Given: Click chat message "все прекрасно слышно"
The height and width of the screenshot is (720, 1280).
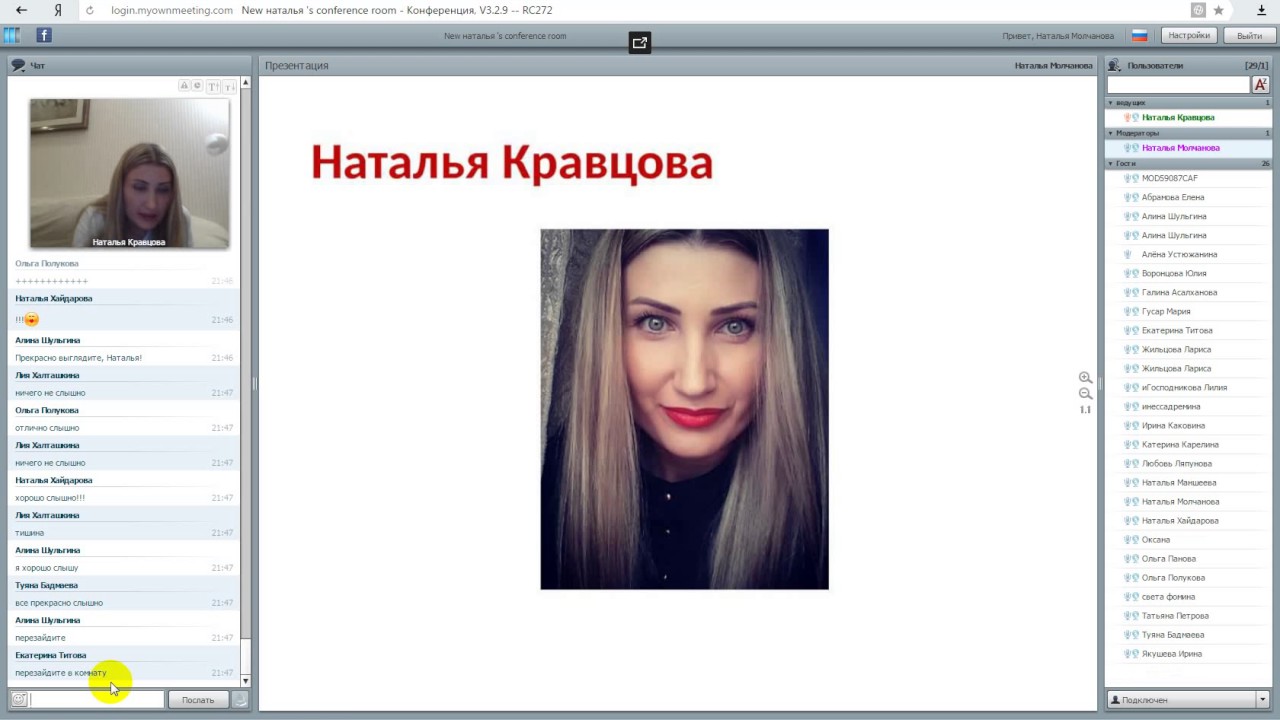Looking at the screenshot, I should point(59,603).
